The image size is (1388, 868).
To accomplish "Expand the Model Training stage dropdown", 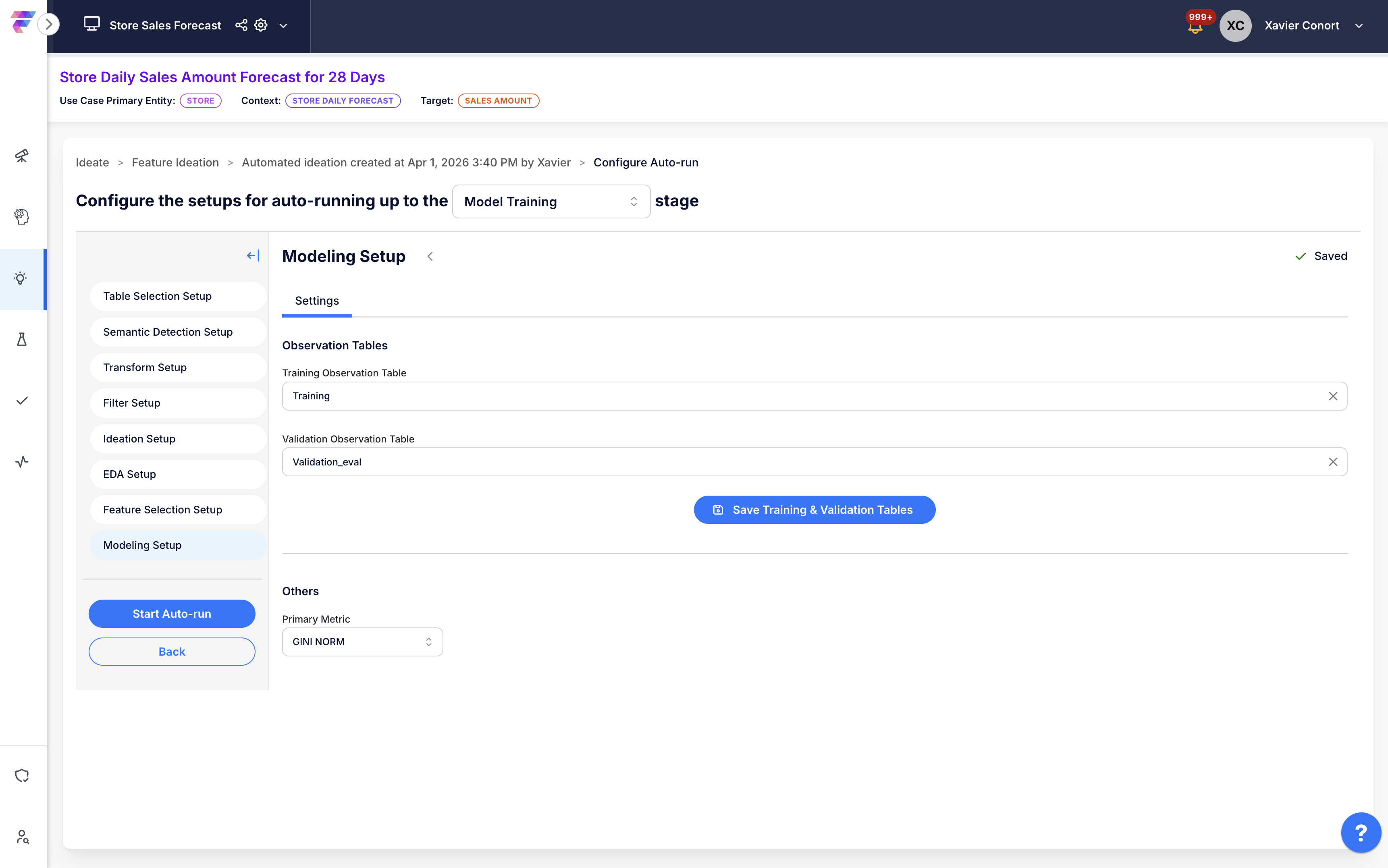I will click(551, 201).
